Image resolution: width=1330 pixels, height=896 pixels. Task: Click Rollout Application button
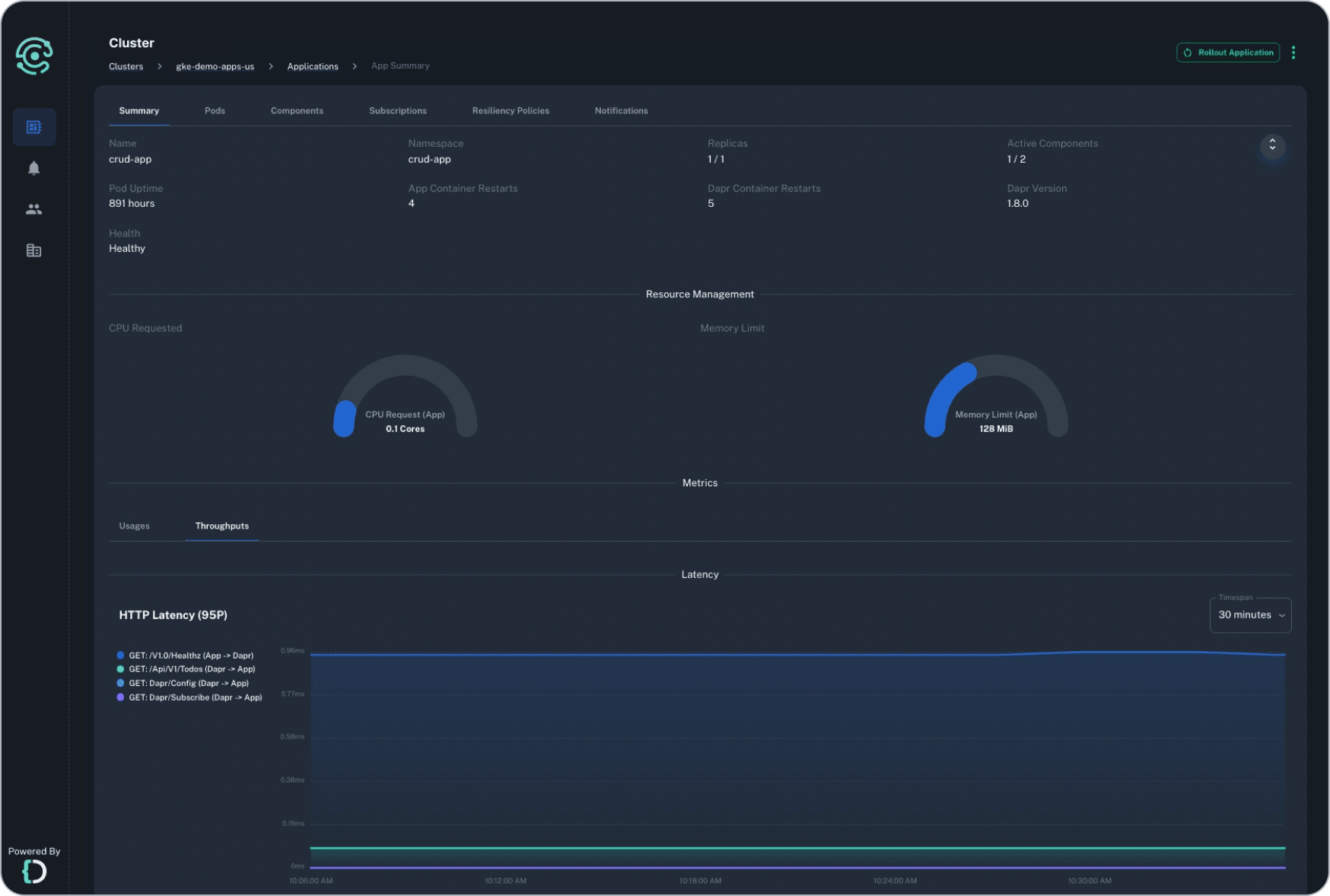(x=1228, y=52)
